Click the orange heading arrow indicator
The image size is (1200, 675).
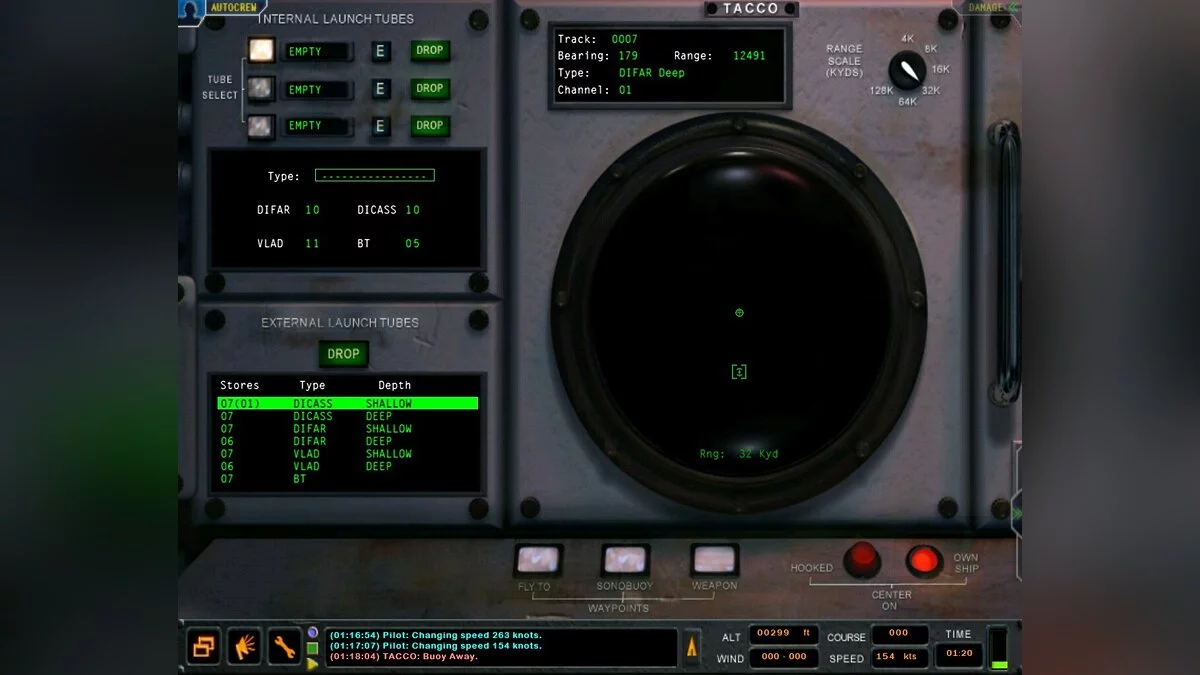691,647
